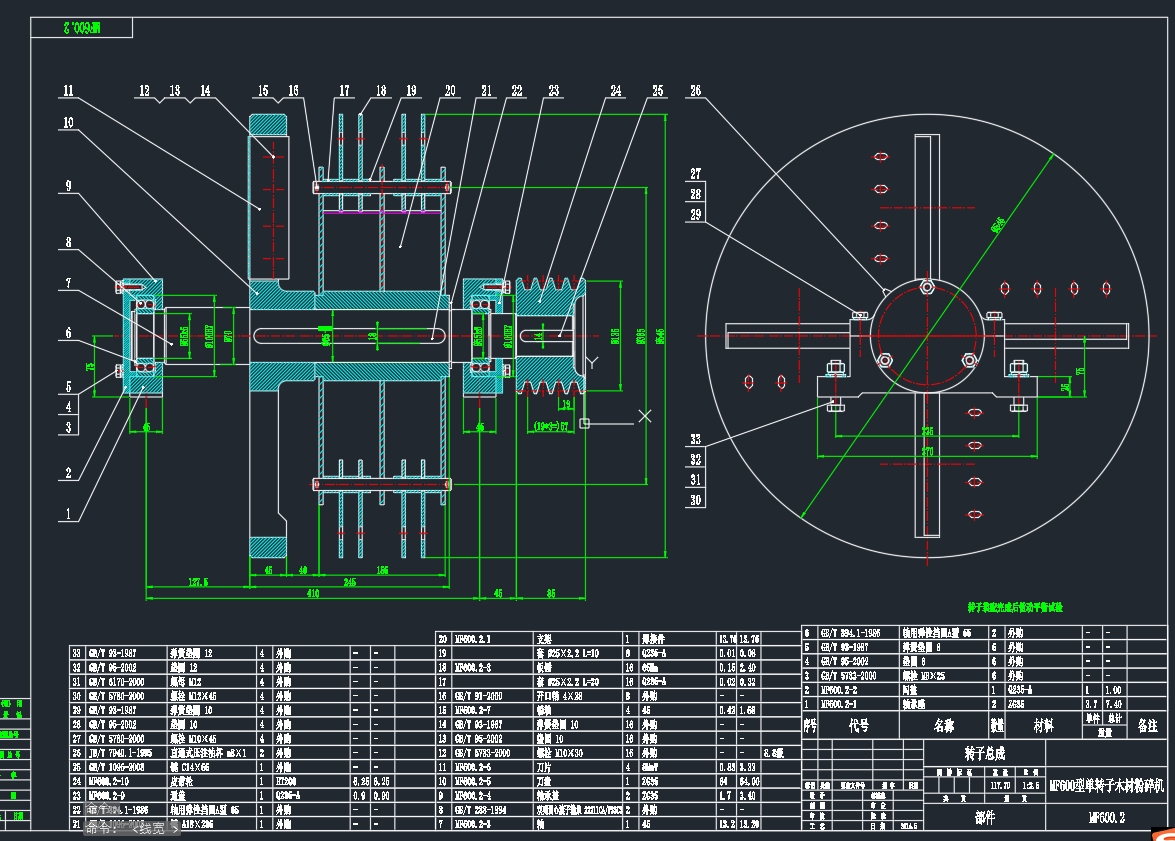1175x841 pixels.
Task: Click the 'MF600.2-10' code cell
Action: click(x=126, y=782)
